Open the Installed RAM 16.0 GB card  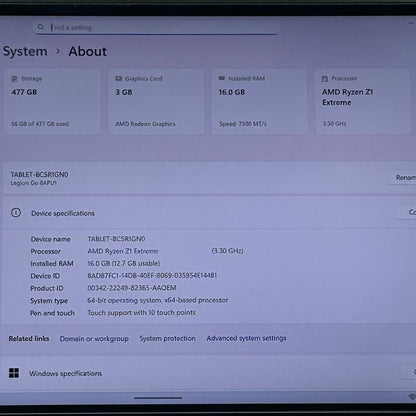click(260, 102)
